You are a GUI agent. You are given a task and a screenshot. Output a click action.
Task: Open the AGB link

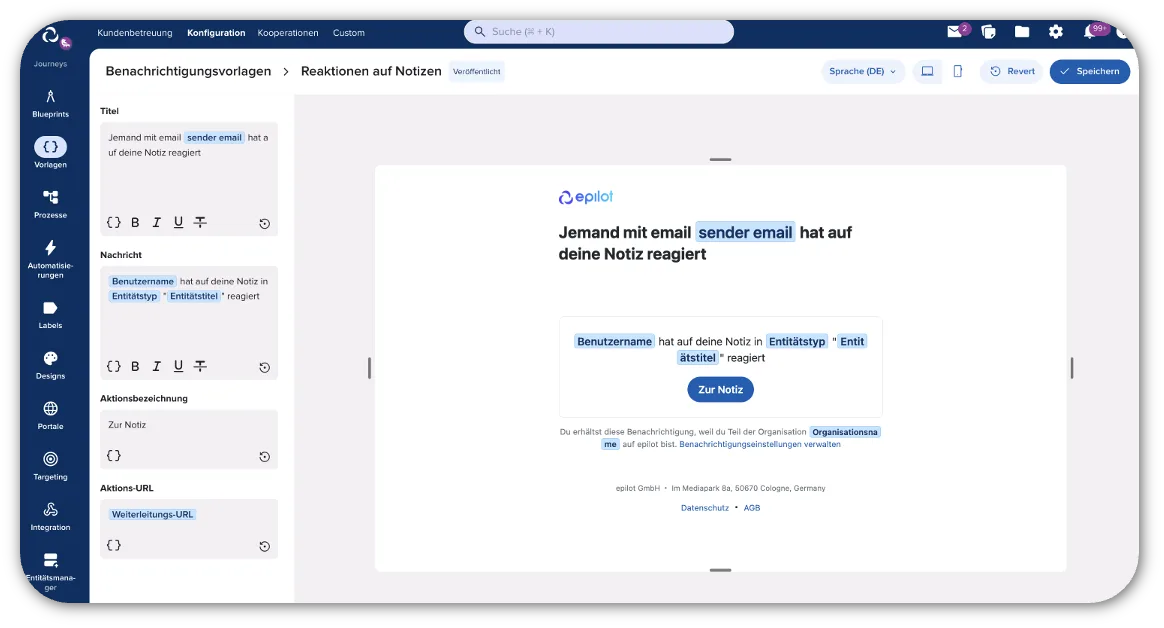(x=752, y=508)
